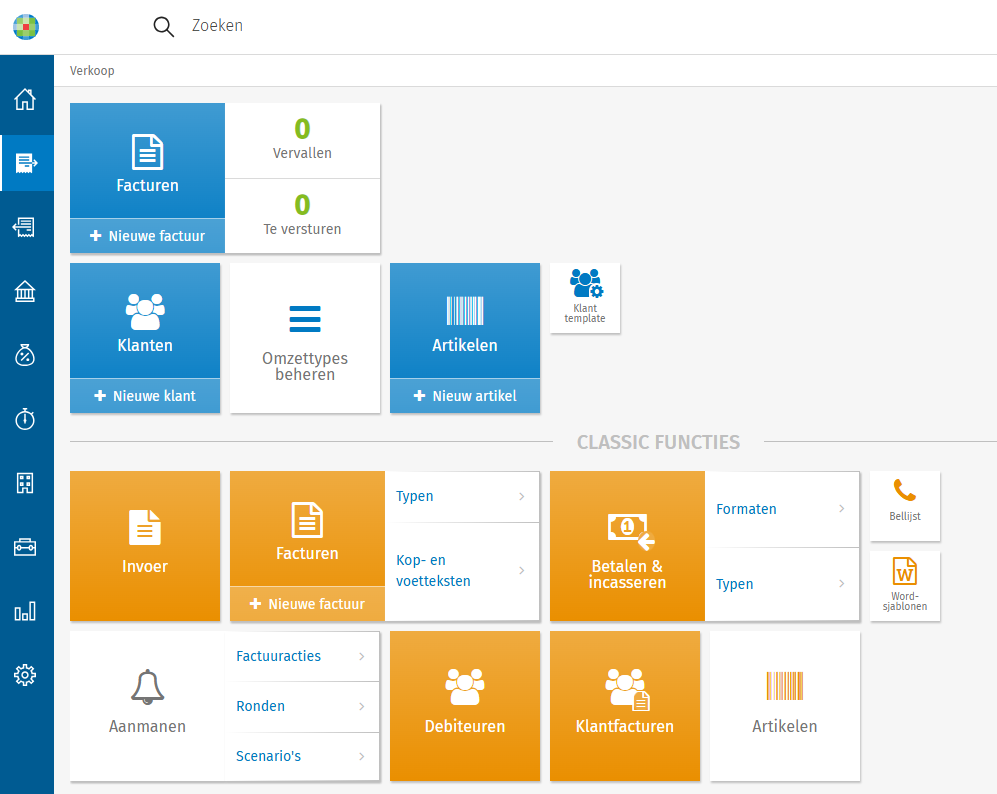Open Scenario's under Aanmanen
The image size is (997, 794).
pyautogui.click(x=302, y=756)
